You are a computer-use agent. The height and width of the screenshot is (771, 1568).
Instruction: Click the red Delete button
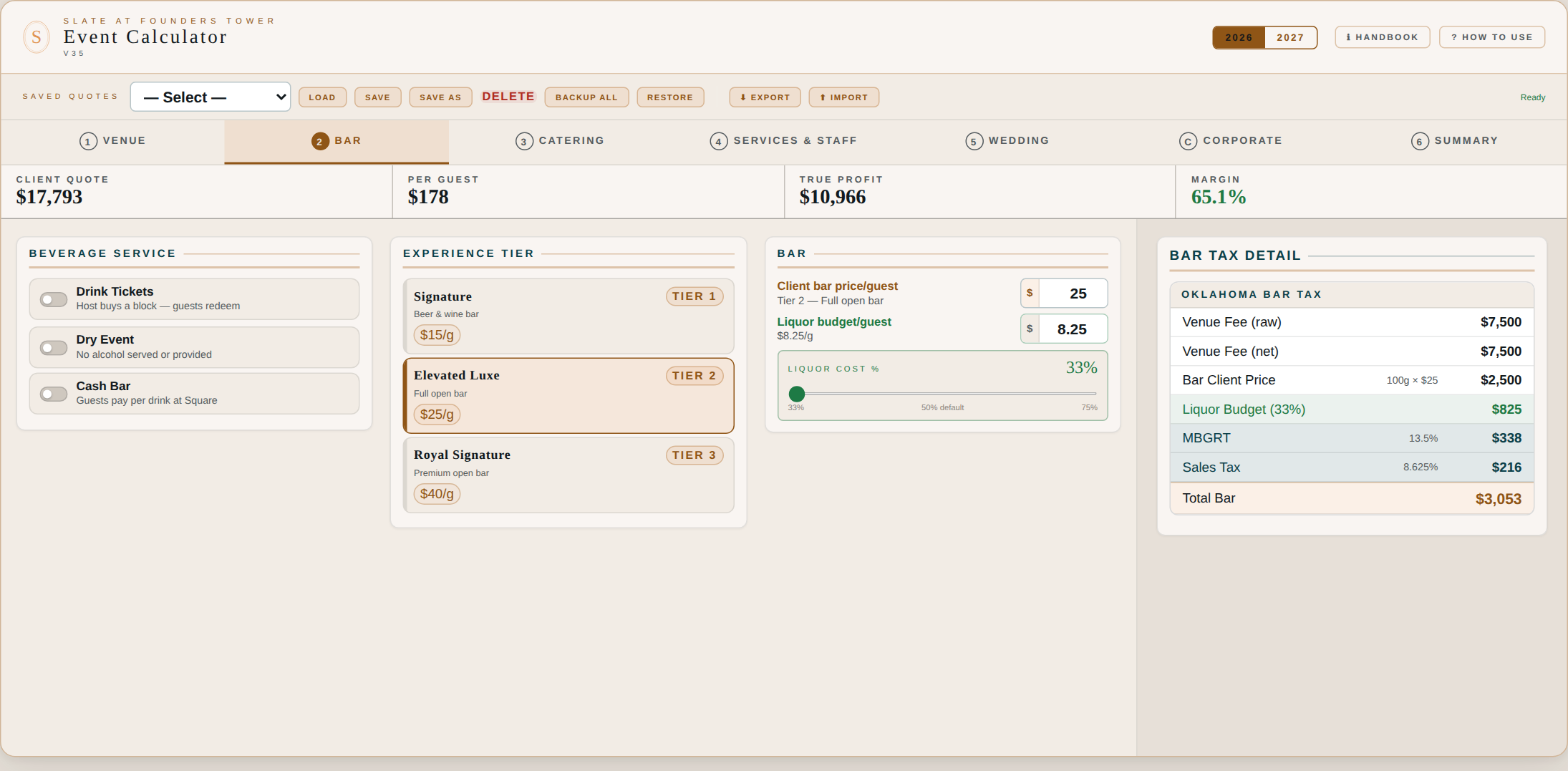click(508, 97)
